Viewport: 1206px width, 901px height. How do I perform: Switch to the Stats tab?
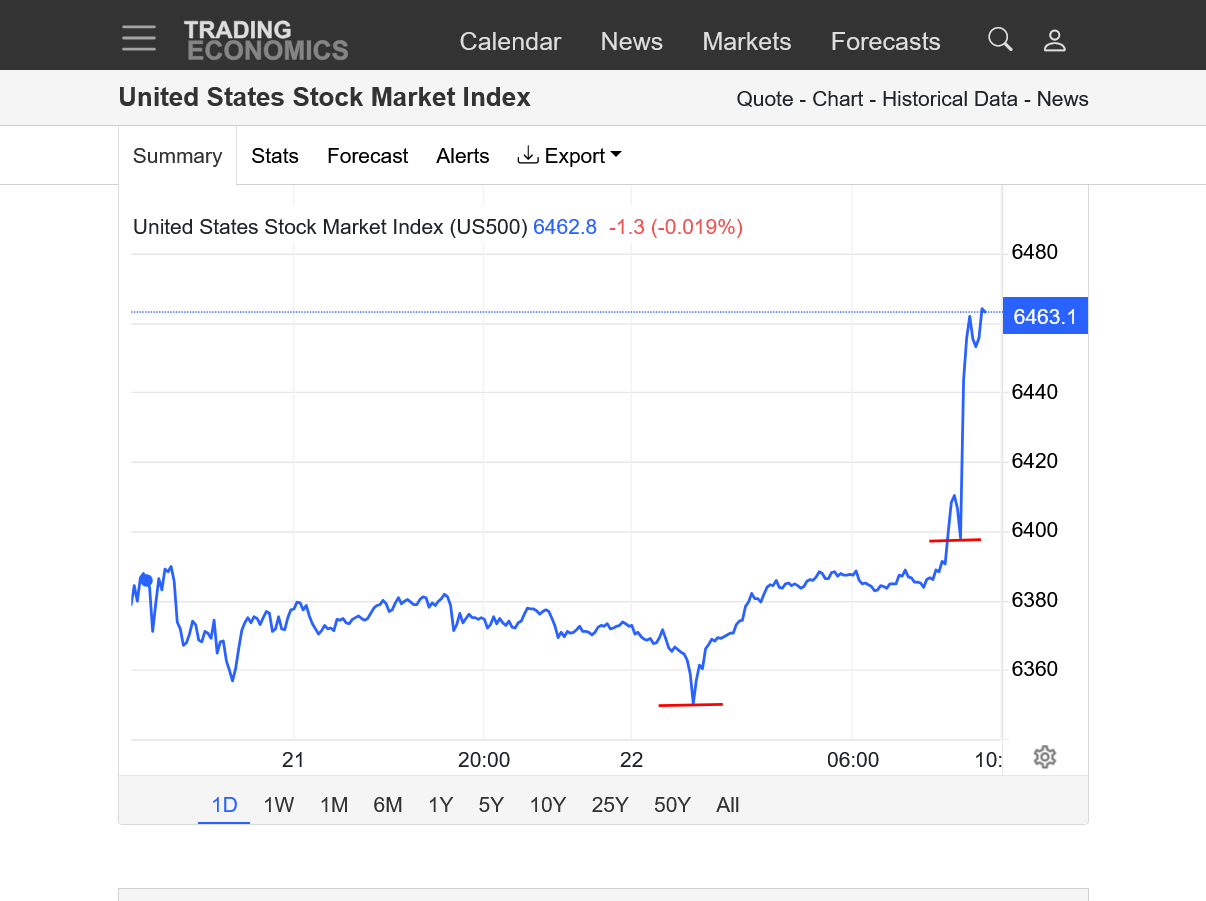(x=275, y=156)
